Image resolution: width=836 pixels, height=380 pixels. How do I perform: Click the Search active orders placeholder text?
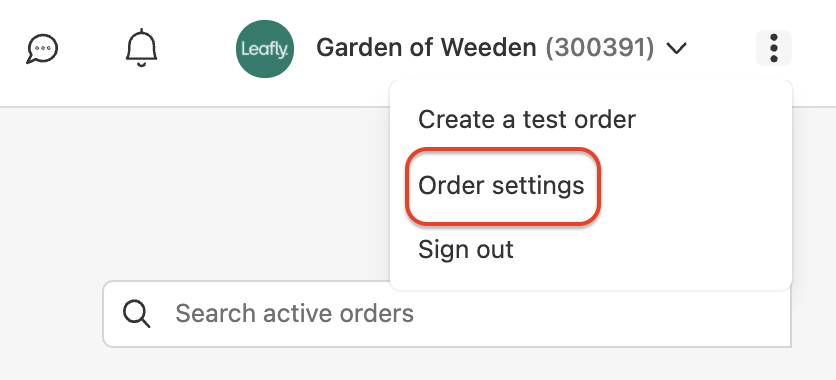point(294,313)
